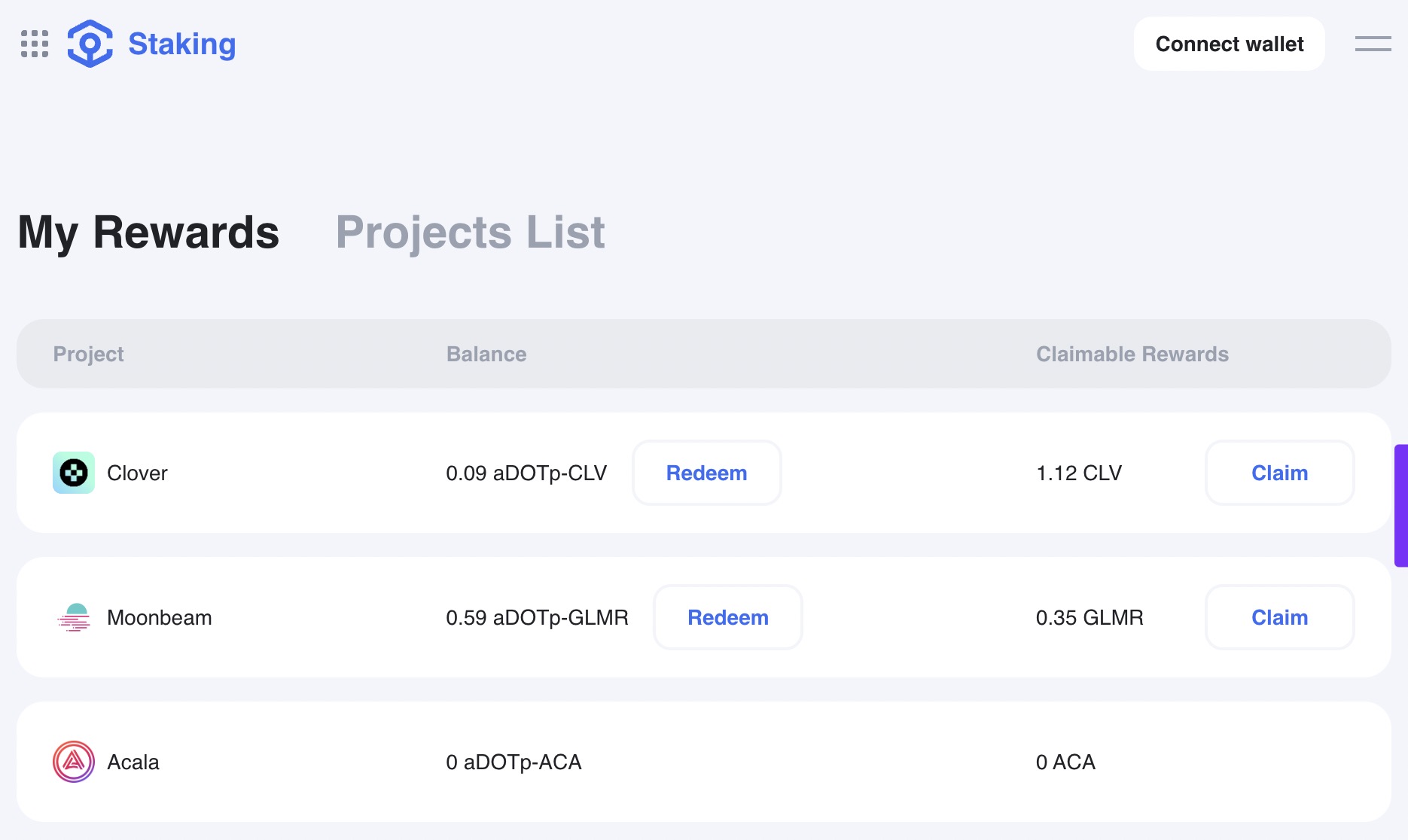
Task: Select the Moonbeam project name
Action: (160, 617)
